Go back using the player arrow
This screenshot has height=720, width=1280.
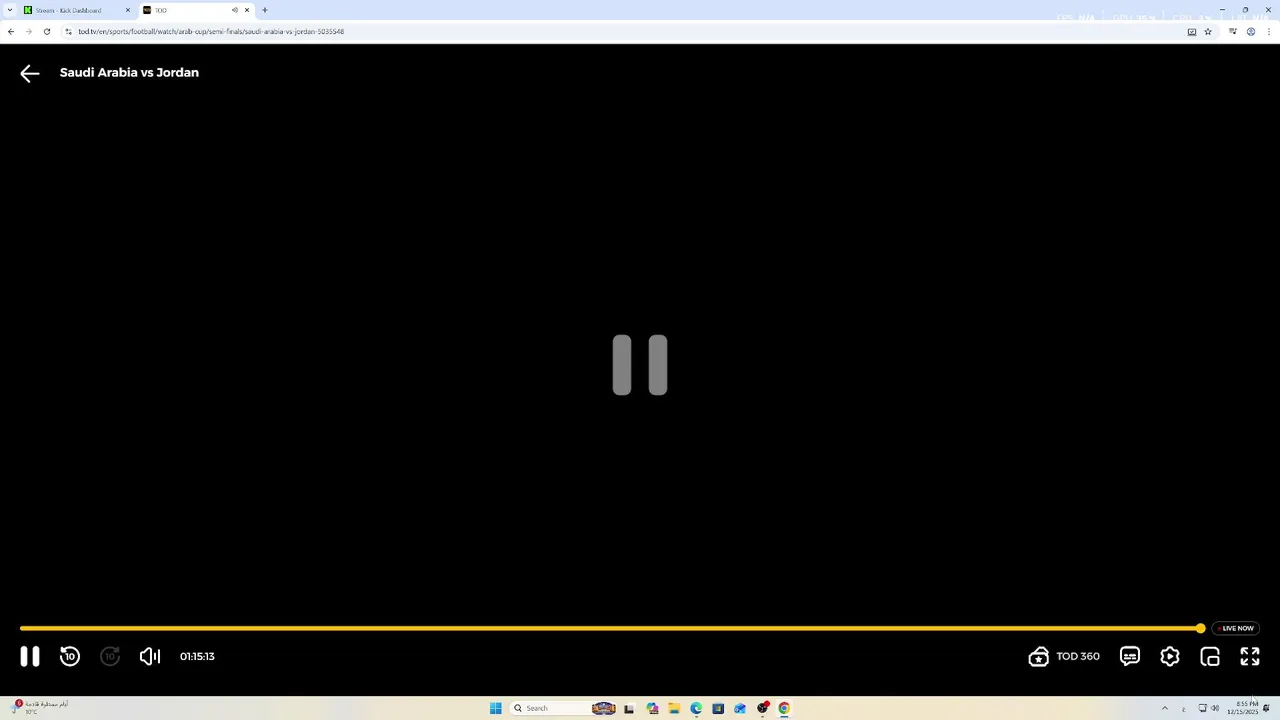30,73
